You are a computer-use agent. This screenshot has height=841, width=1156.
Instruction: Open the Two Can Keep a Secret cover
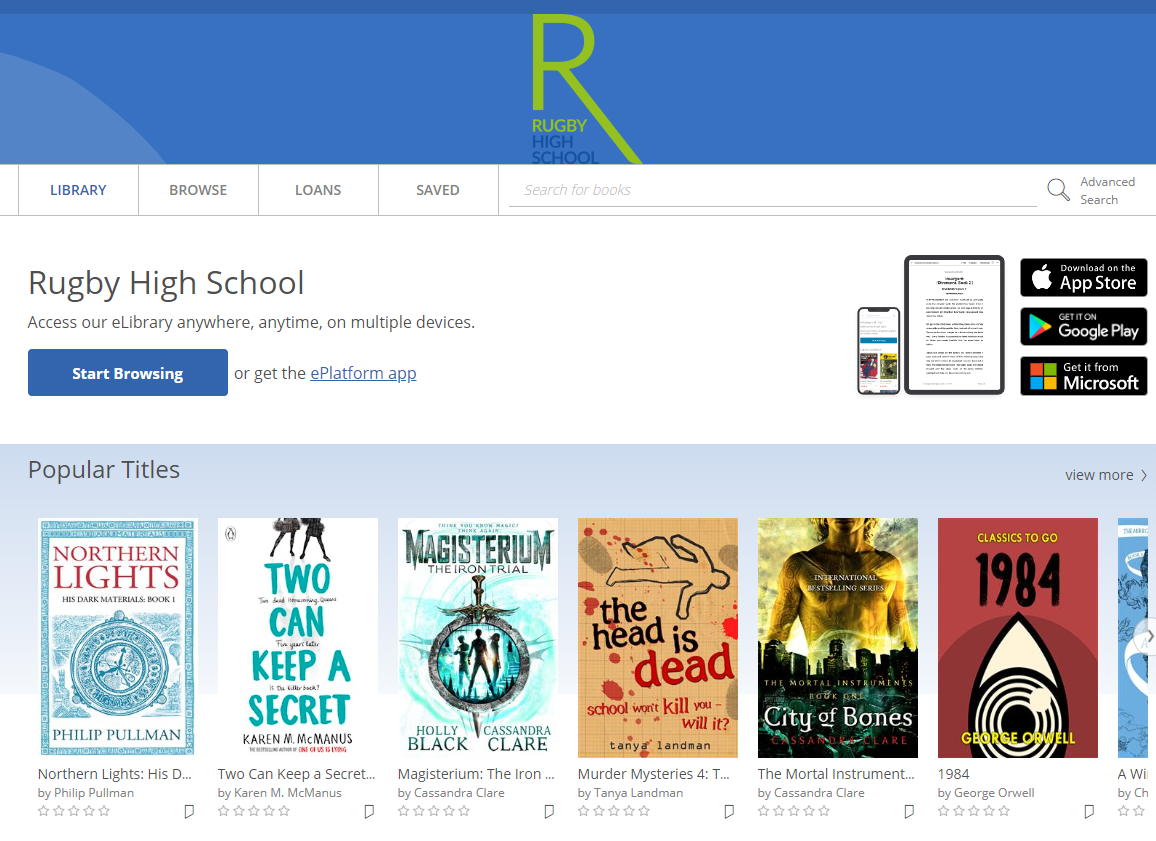pyautogui.click(x=298, y=638)
